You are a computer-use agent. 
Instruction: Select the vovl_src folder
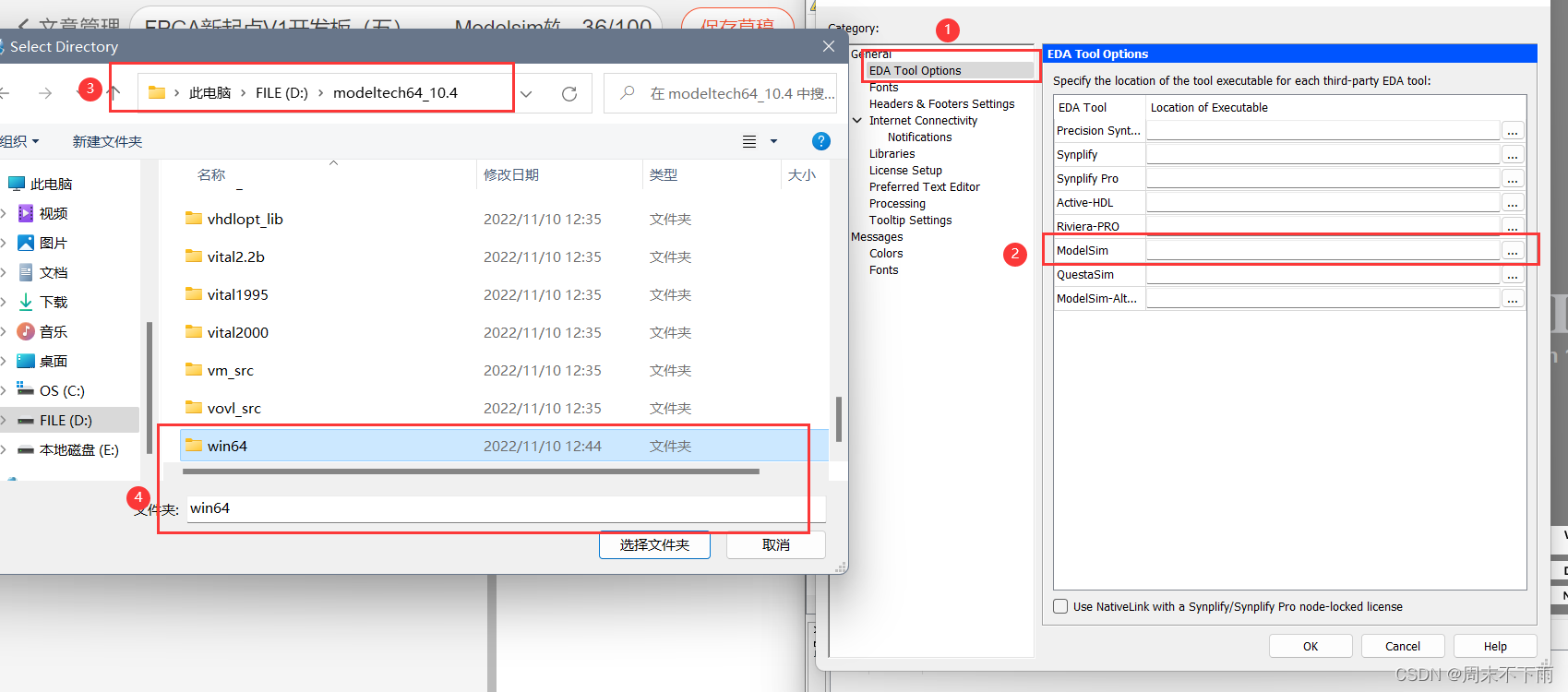[x=233, y=408]
